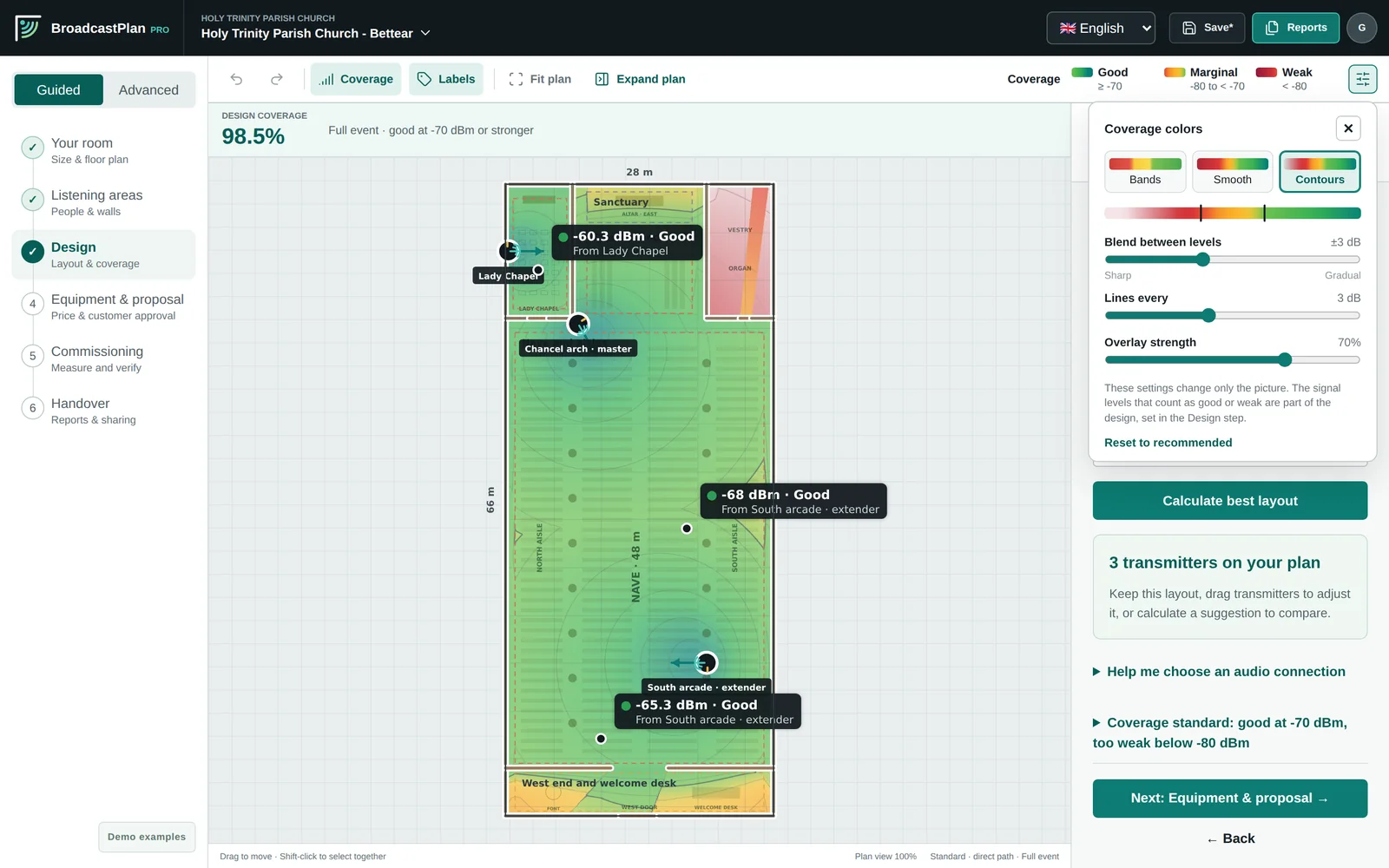Click the -65.3 dBm measurement point

tap(601, 739)
